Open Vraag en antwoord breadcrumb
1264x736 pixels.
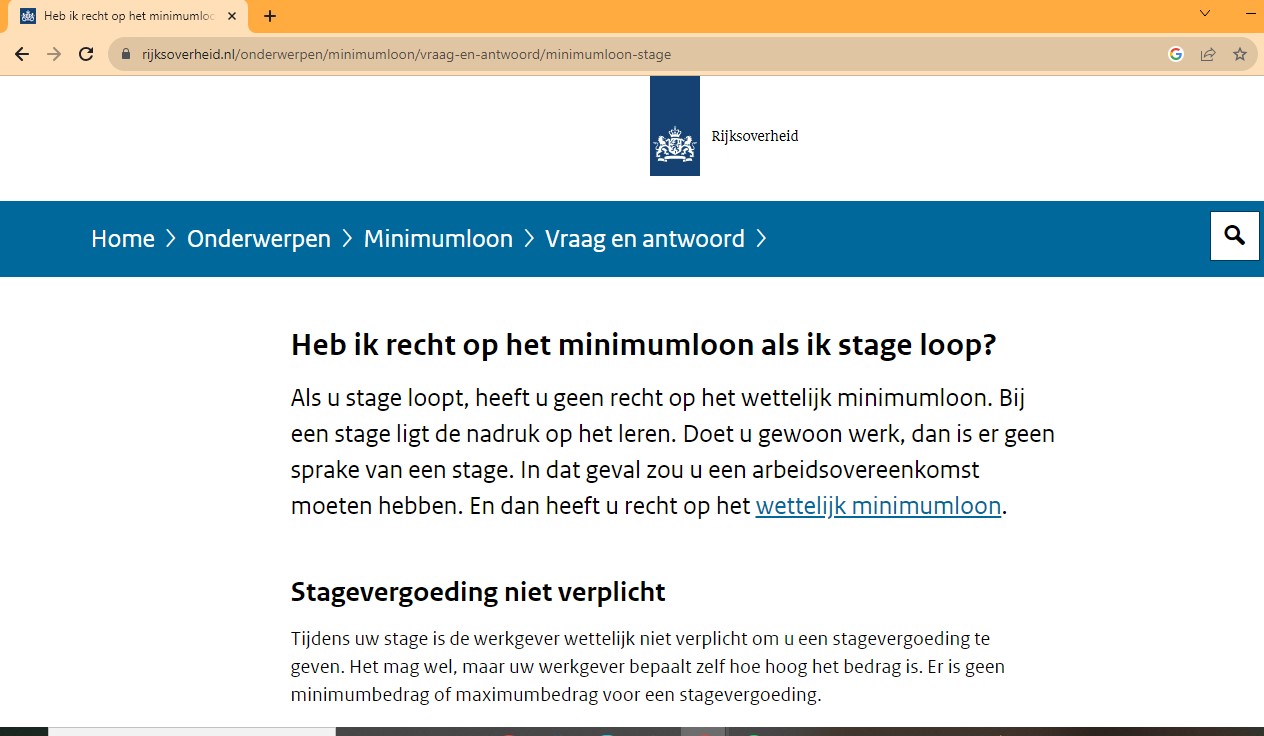[x=645, y=239]
